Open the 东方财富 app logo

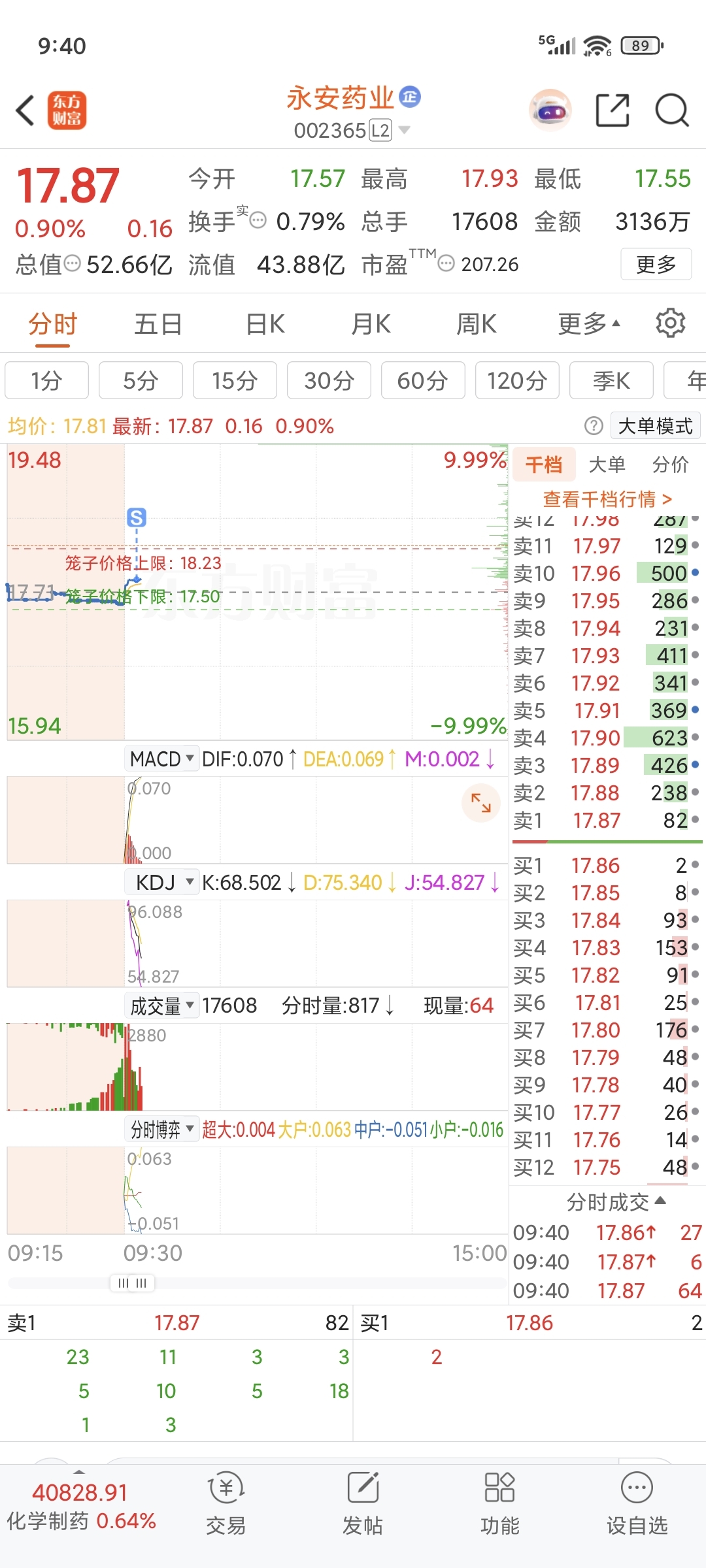(67, 110)
